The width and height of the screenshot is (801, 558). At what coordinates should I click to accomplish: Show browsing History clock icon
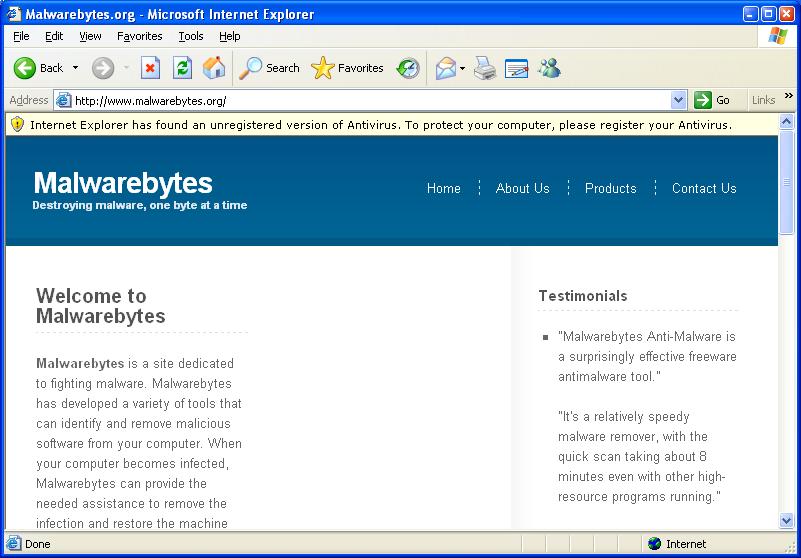408,68
